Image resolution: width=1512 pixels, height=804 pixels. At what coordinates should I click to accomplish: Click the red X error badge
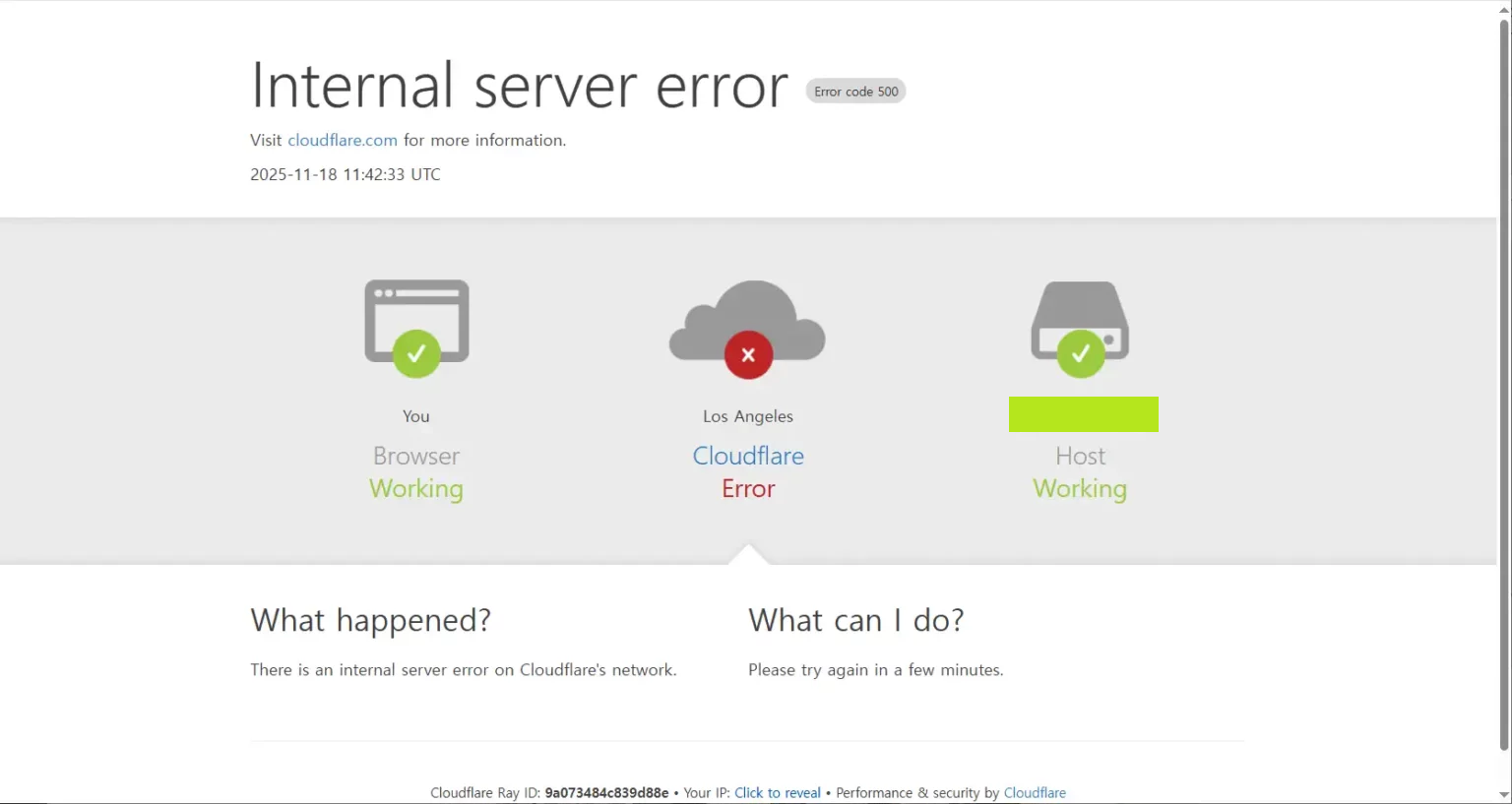748,354
